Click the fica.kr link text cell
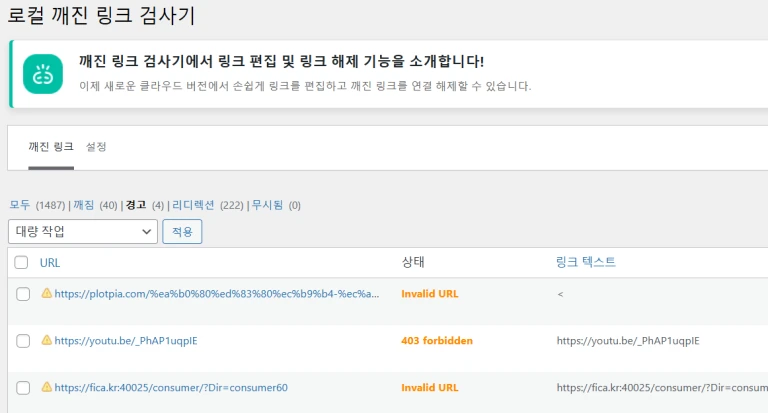 [662, 388]
